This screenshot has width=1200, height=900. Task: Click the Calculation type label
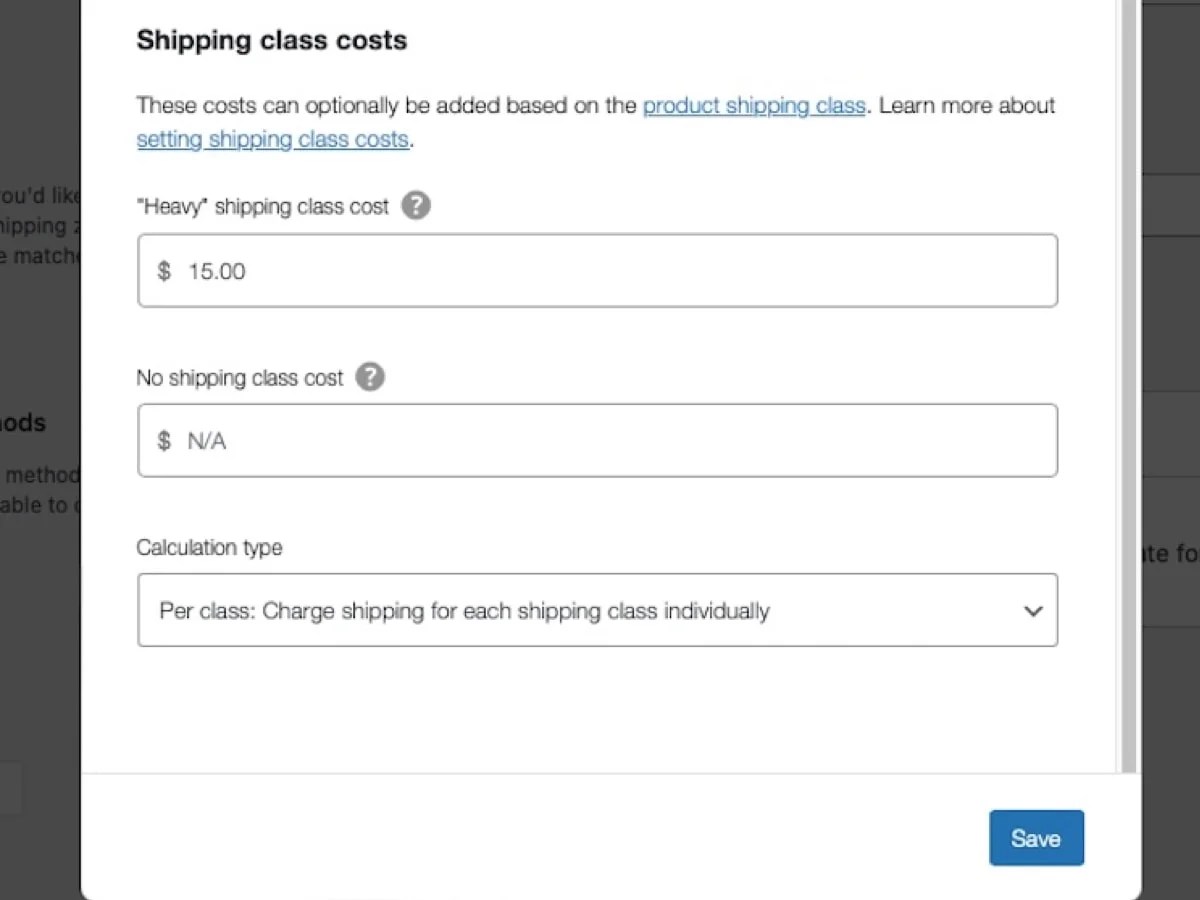[x=209, y=547]
